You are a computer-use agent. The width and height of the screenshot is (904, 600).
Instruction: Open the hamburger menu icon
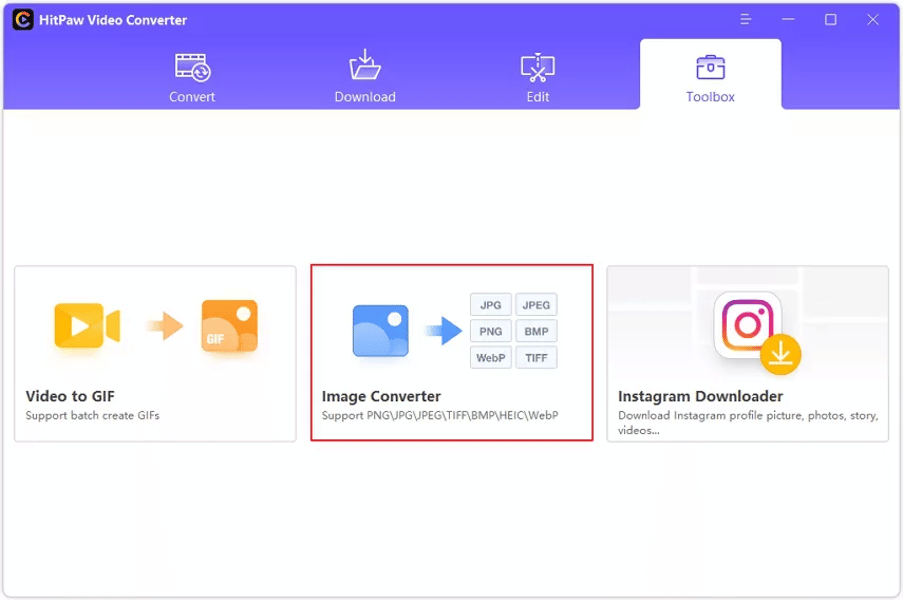tap(745, 20)
